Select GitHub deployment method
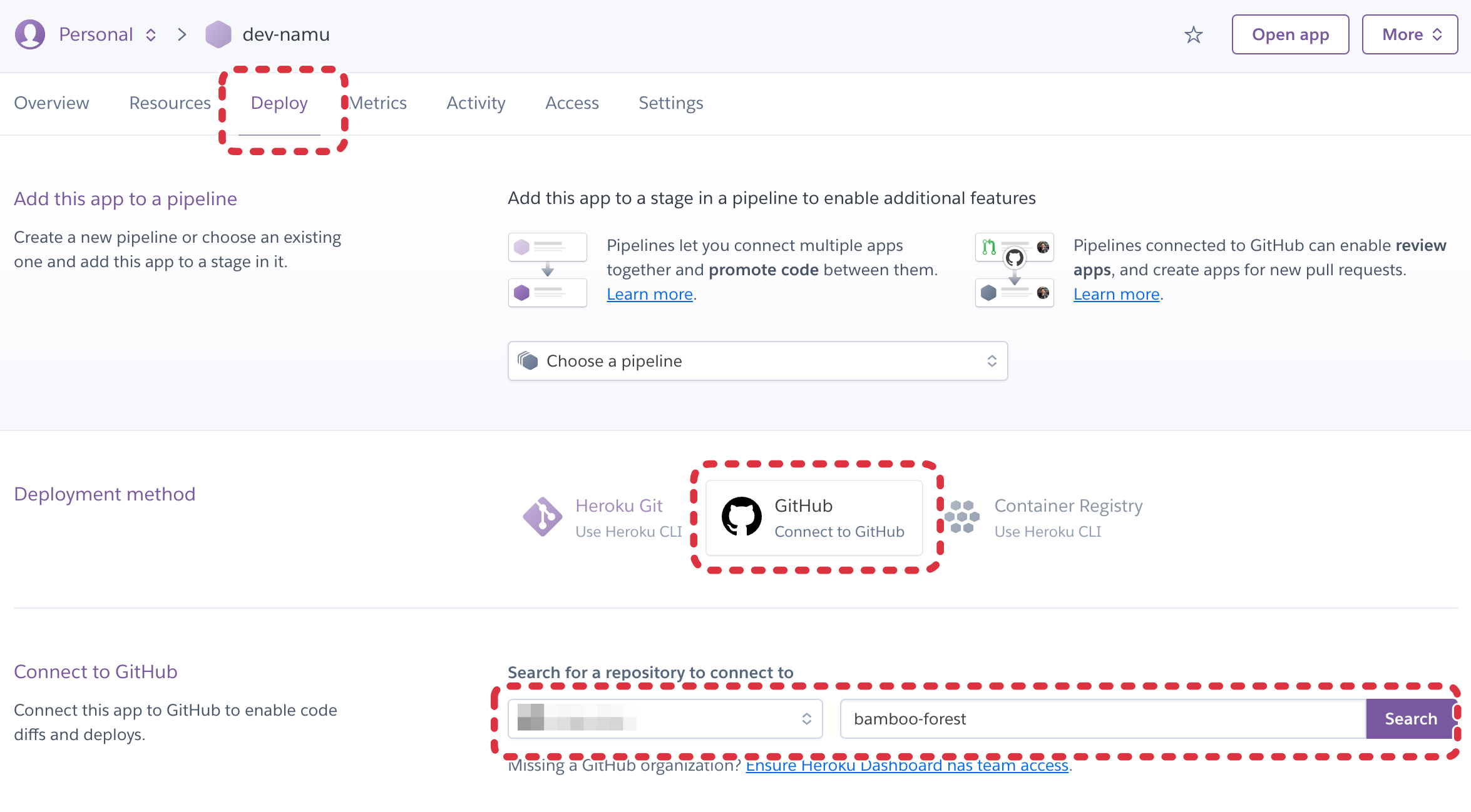 click(814, 517)
